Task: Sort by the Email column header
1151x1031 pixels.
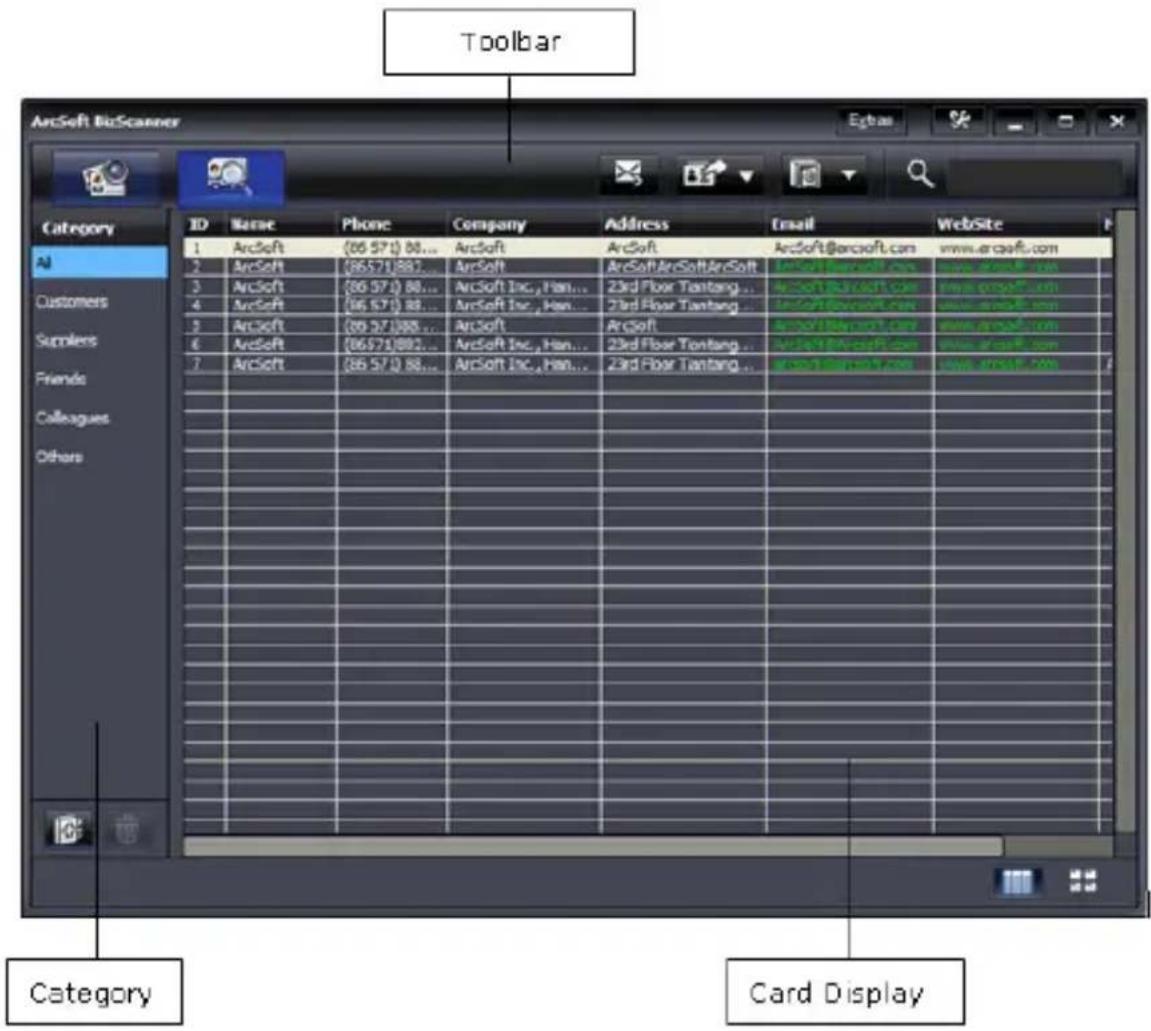Action: coord(850,225)
